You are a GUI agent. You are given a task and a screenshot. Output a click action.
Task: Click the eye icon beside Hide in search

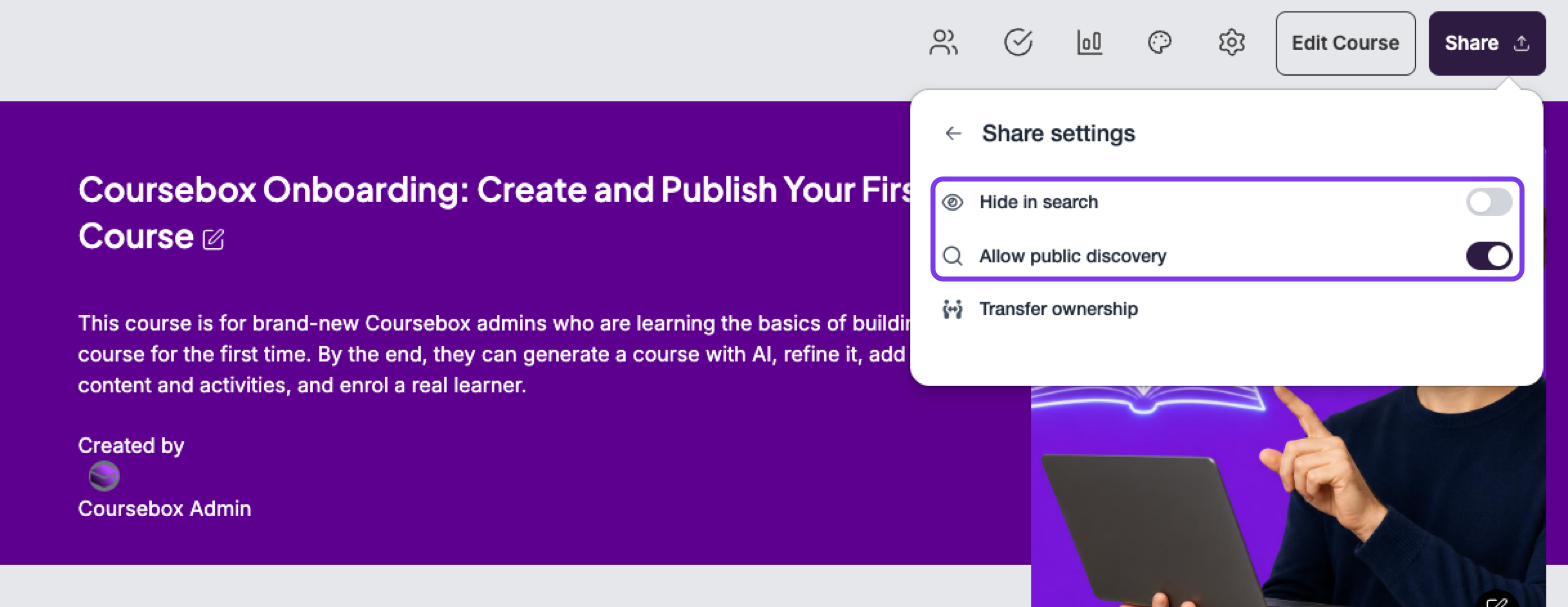(953, 202)
